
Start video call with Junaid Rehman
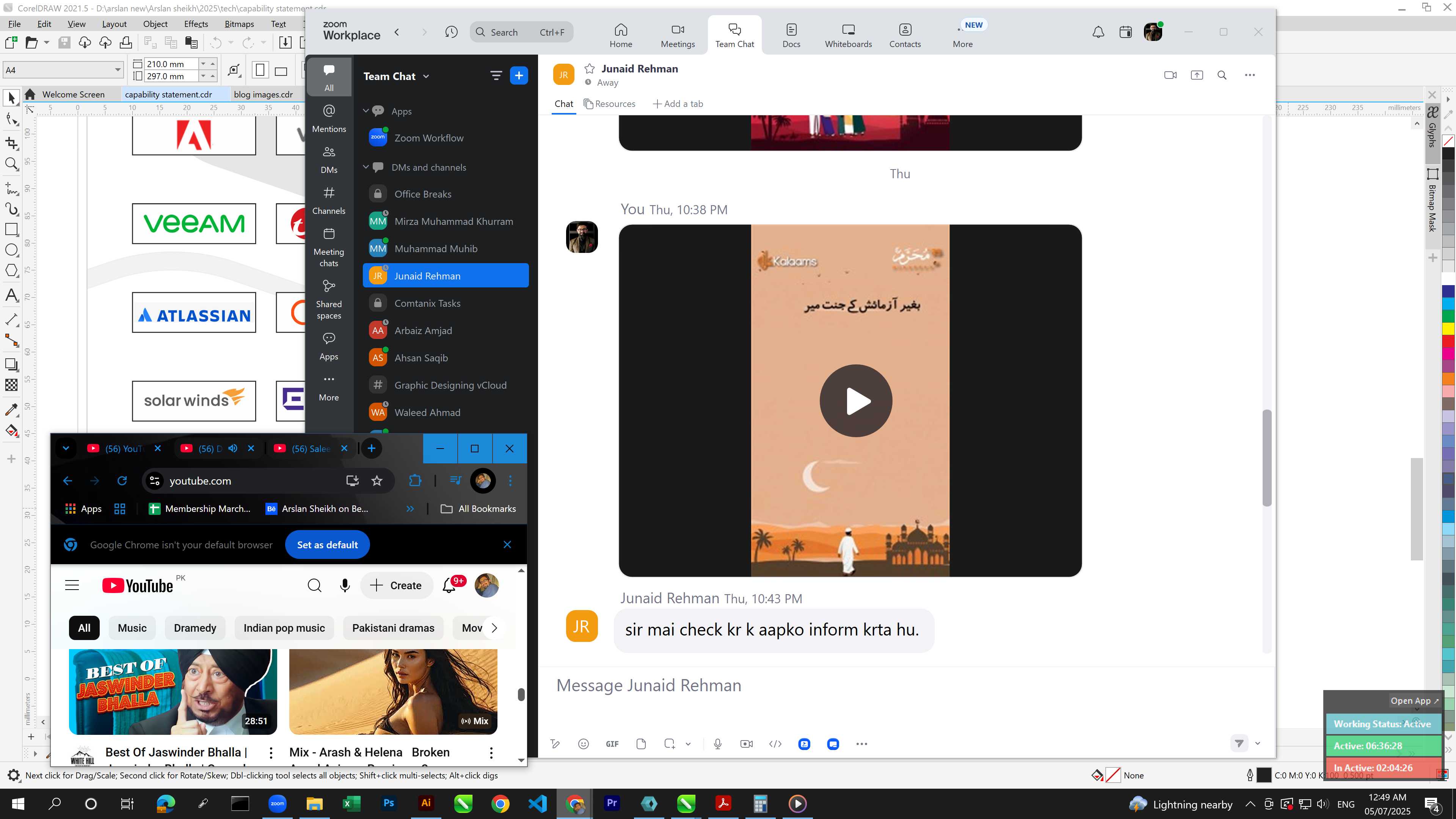coord(1170,75)
